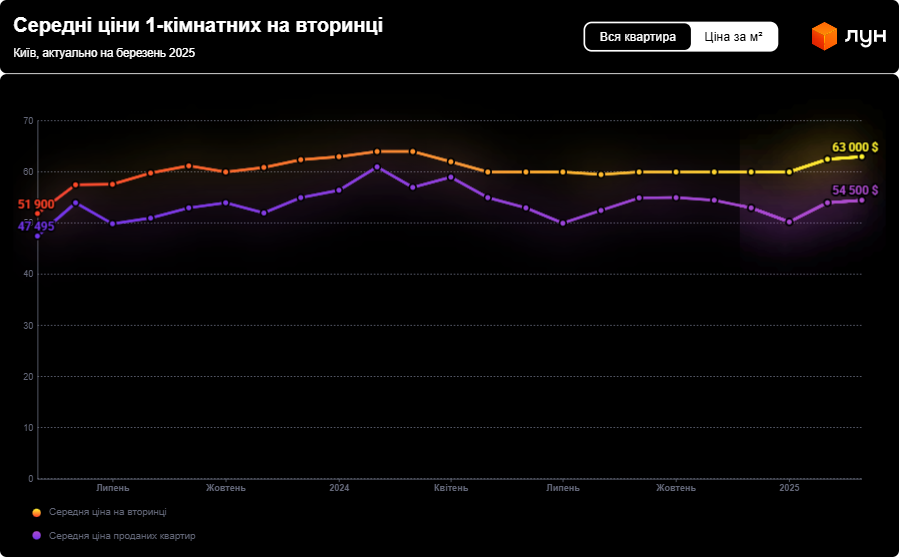The height and width of the screenshot is (557, 899).
Task: Click the ЛУН brand name text
Action: tap(866, 37)
